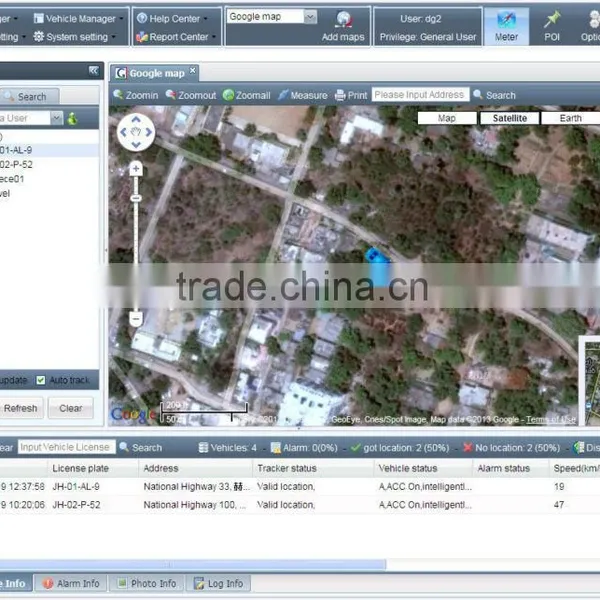The width and height of the screenshot is (600, 600).
Task: Focus the Please Input Address field
Action: [x=420, y=95]
